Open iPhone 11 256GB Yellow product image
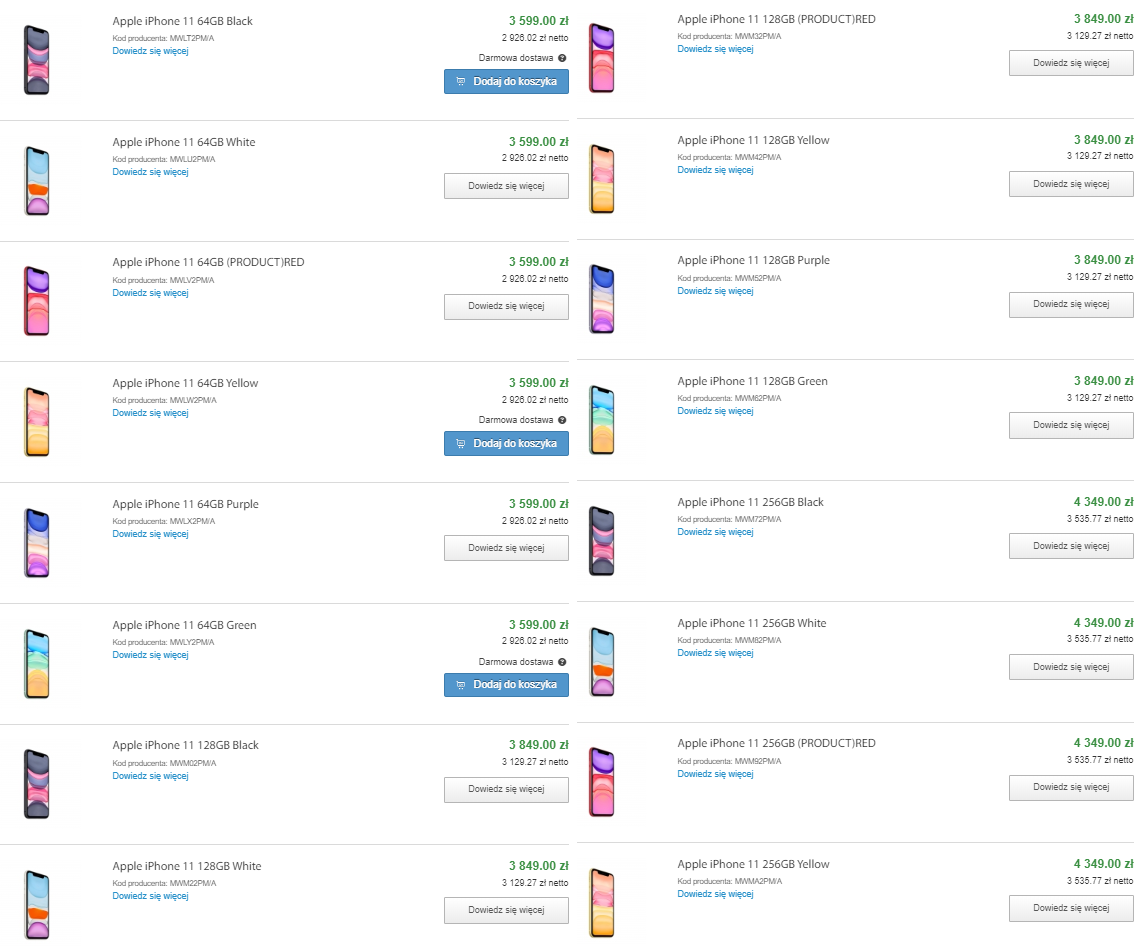1142x946 pixels. point(602,903)
